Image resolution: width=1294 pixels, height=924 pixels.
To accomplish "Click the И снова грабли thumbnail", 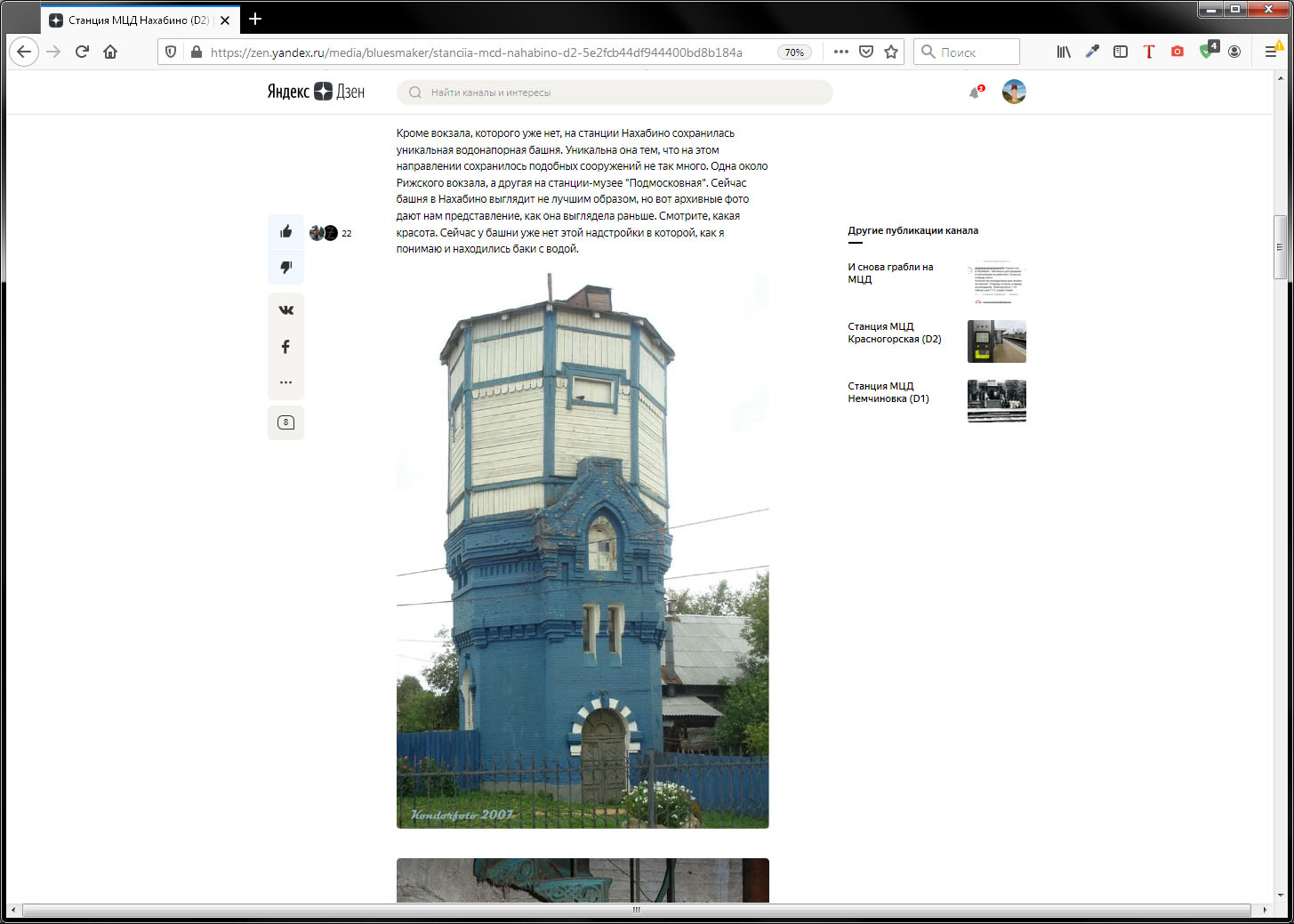I will tap(997, 282).
